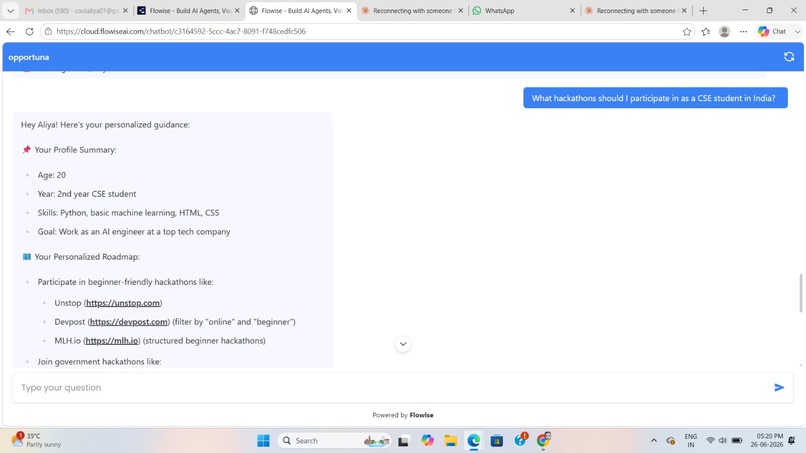
Task: Select the Year: 2nd year CSE student line
Action: coord(87,194)
